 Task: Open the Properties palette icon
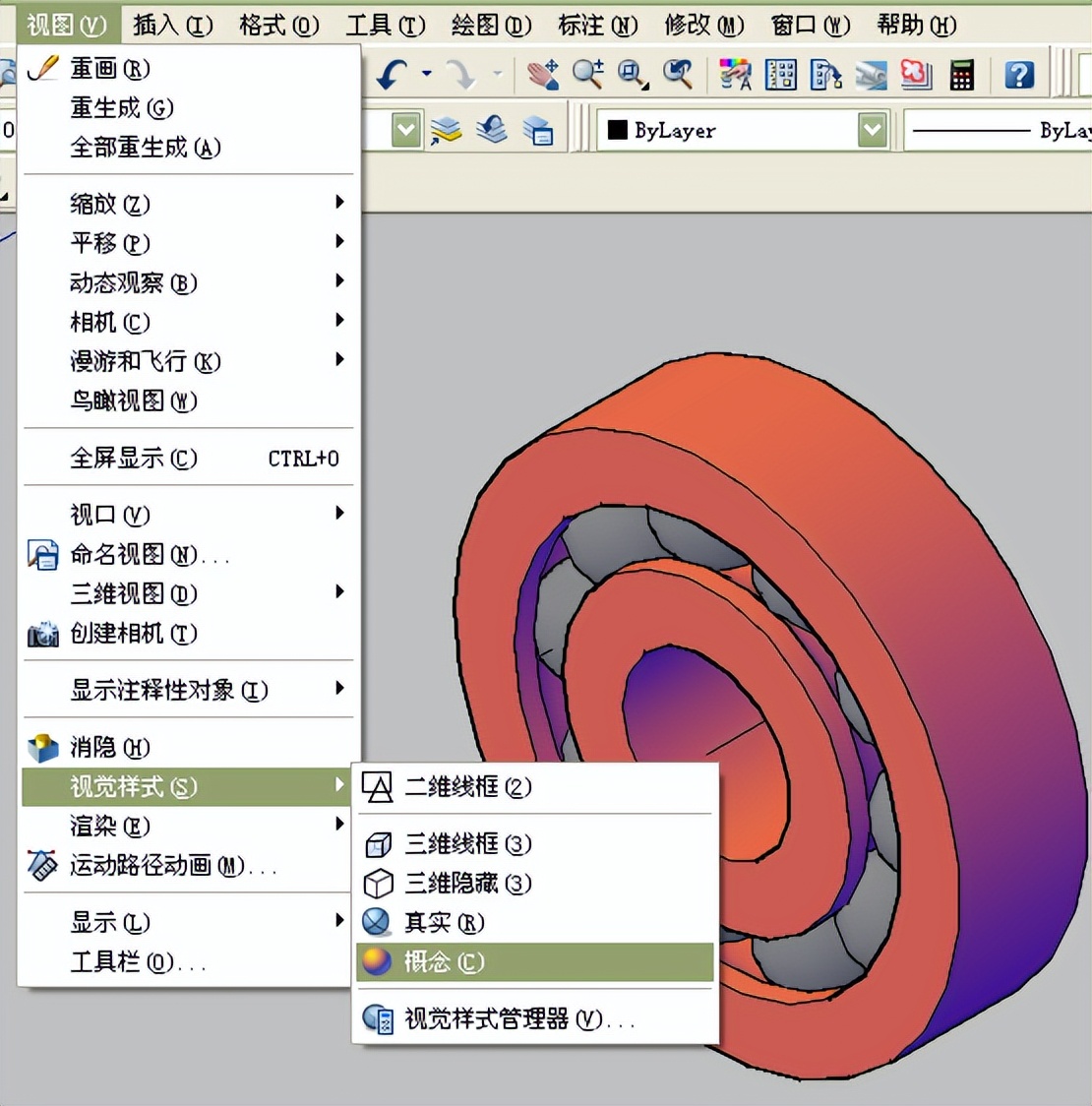click(735, 75)
